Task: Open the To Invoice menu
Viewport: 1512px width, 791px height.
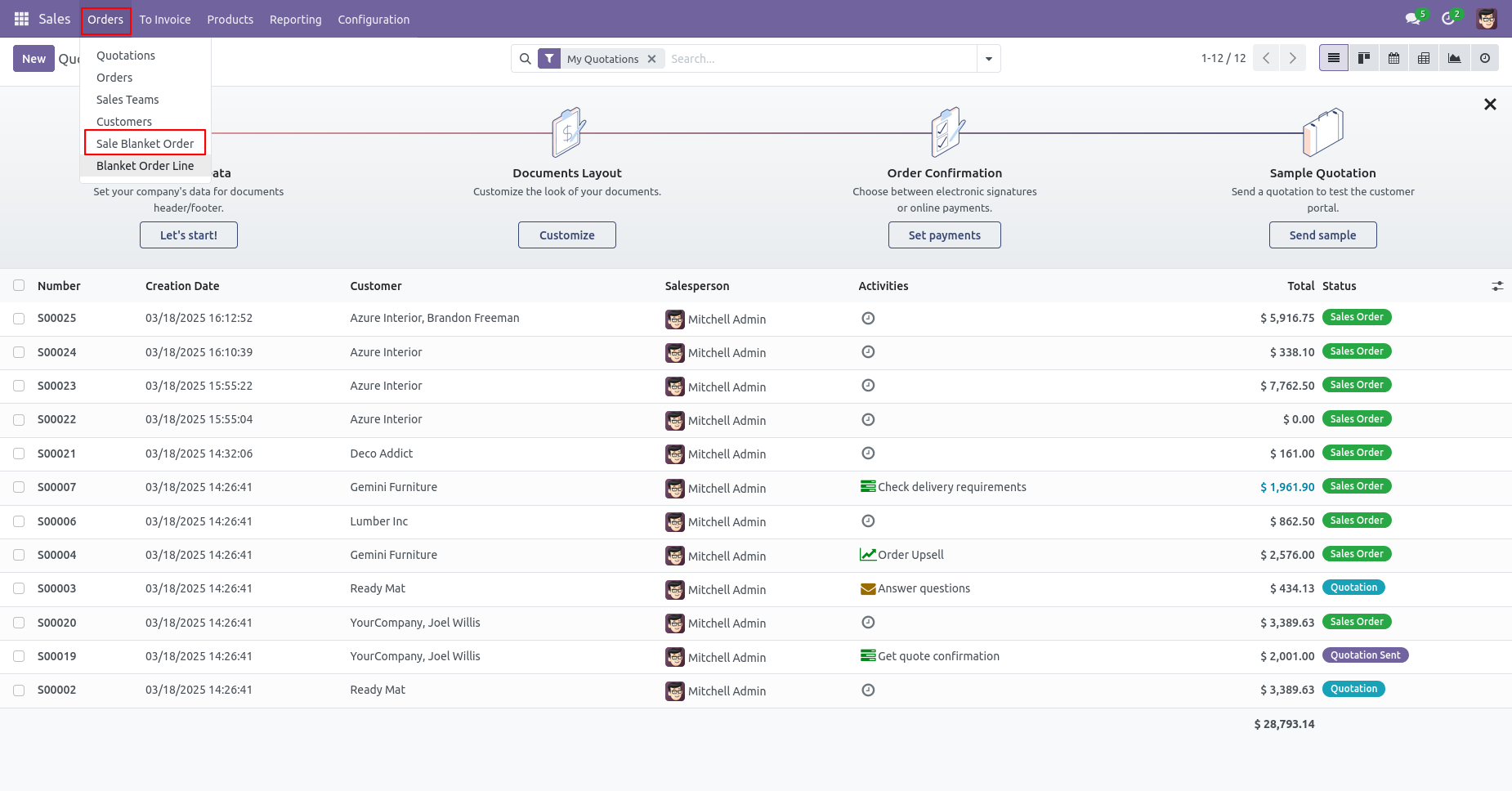Action: pos(165,19)
